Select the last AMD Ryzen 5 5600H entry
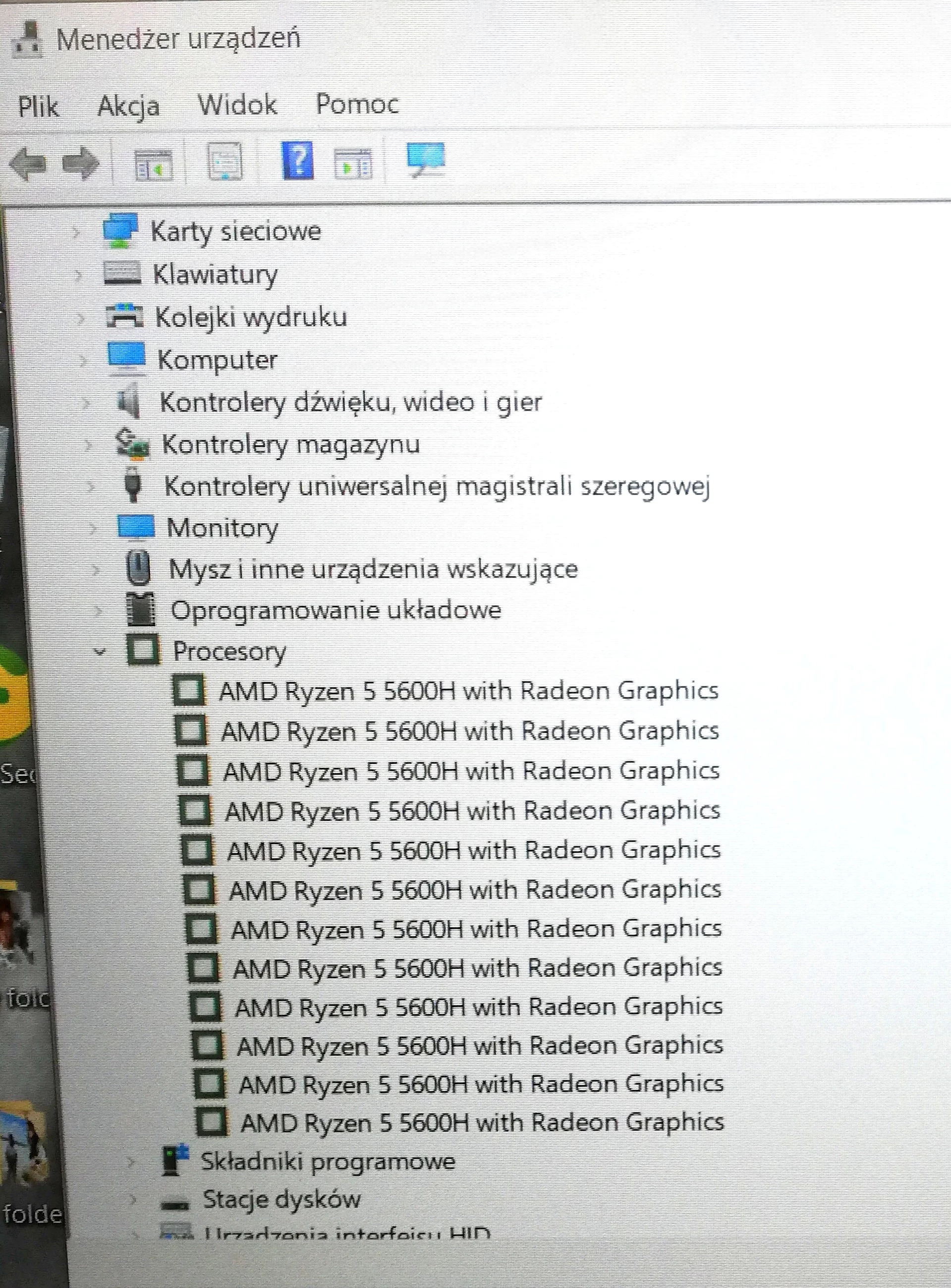951x1288 pixels. (x=482, y=1122)
